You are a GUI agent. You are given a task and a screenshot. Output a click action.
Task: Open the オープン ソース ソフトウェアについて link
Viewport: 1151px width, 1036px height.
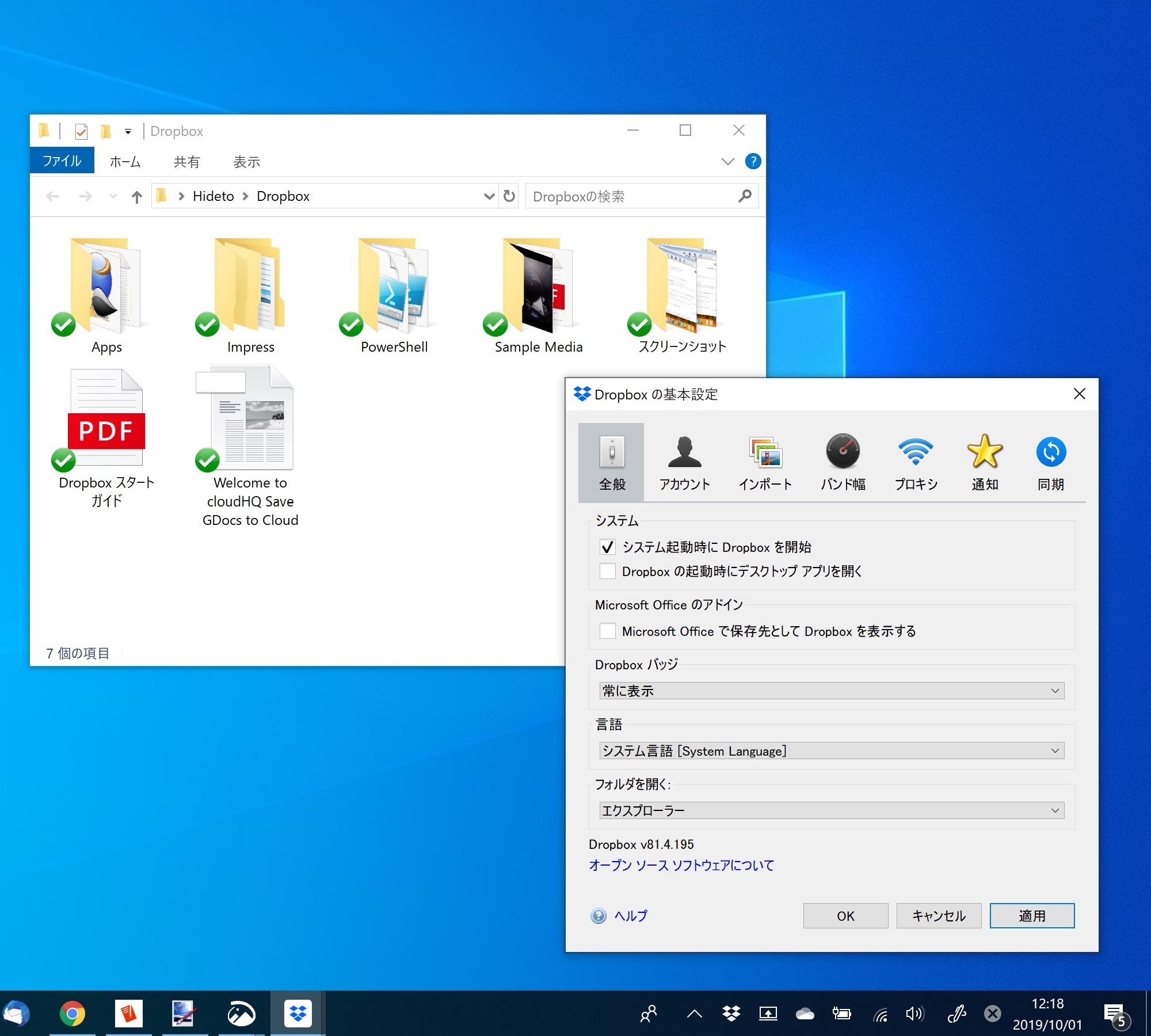[681, 865]
